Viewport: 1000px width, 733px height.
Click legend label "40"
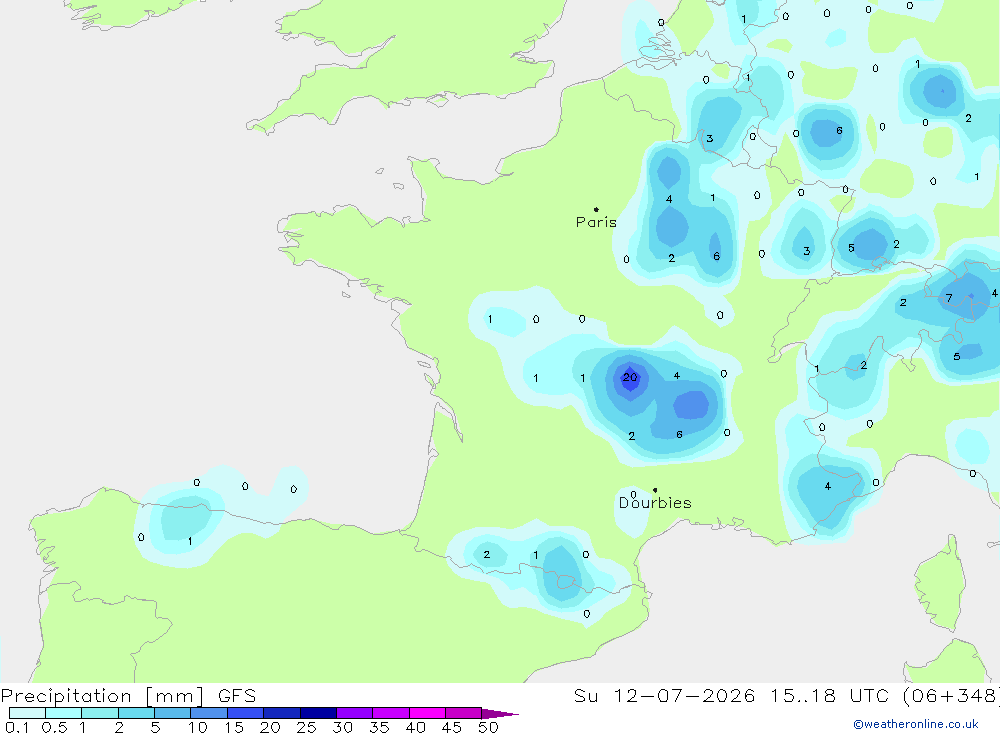point(416,727)
